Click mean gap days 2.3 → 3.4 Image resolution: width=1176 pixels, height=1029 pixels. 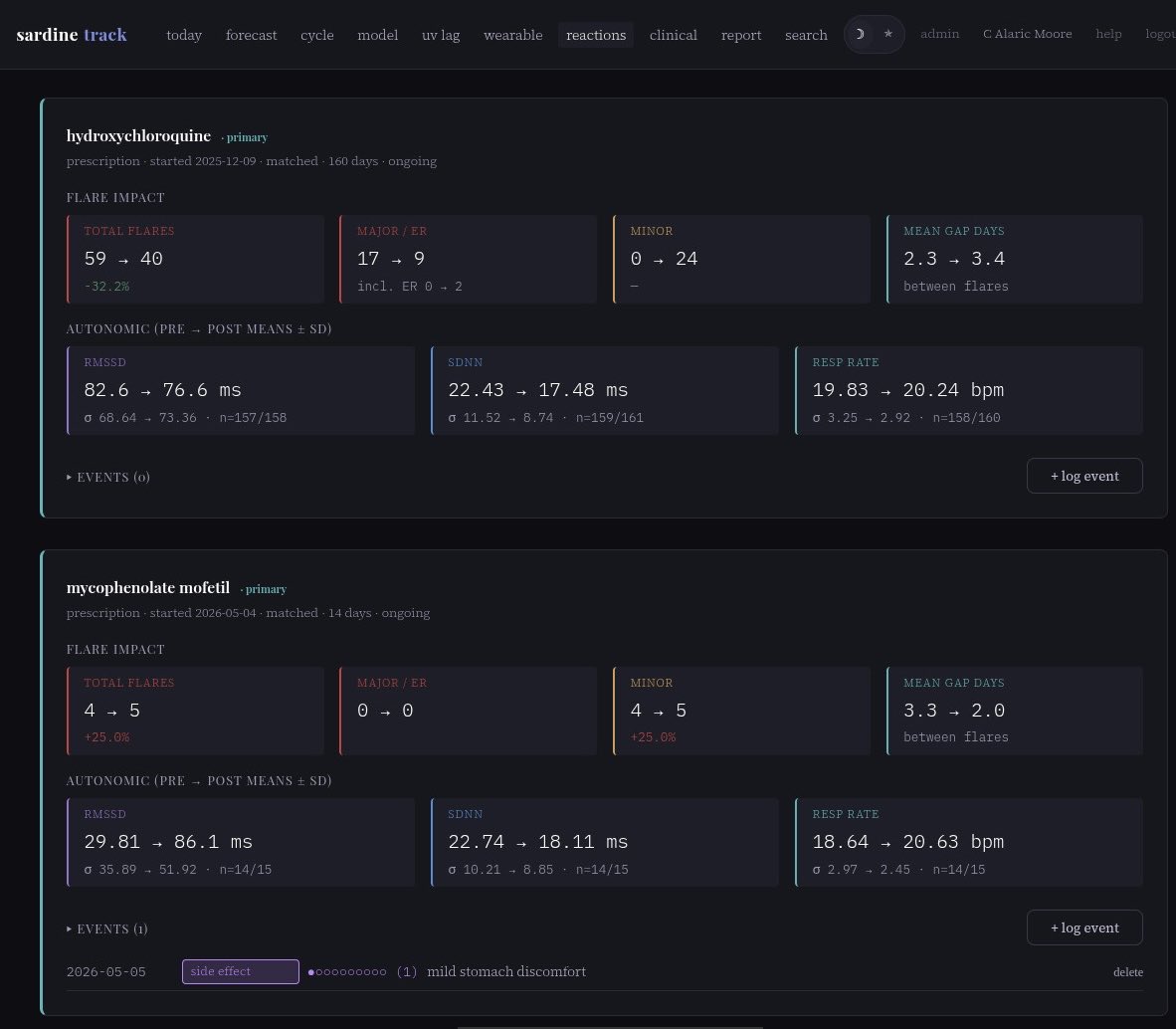(954, 259)
